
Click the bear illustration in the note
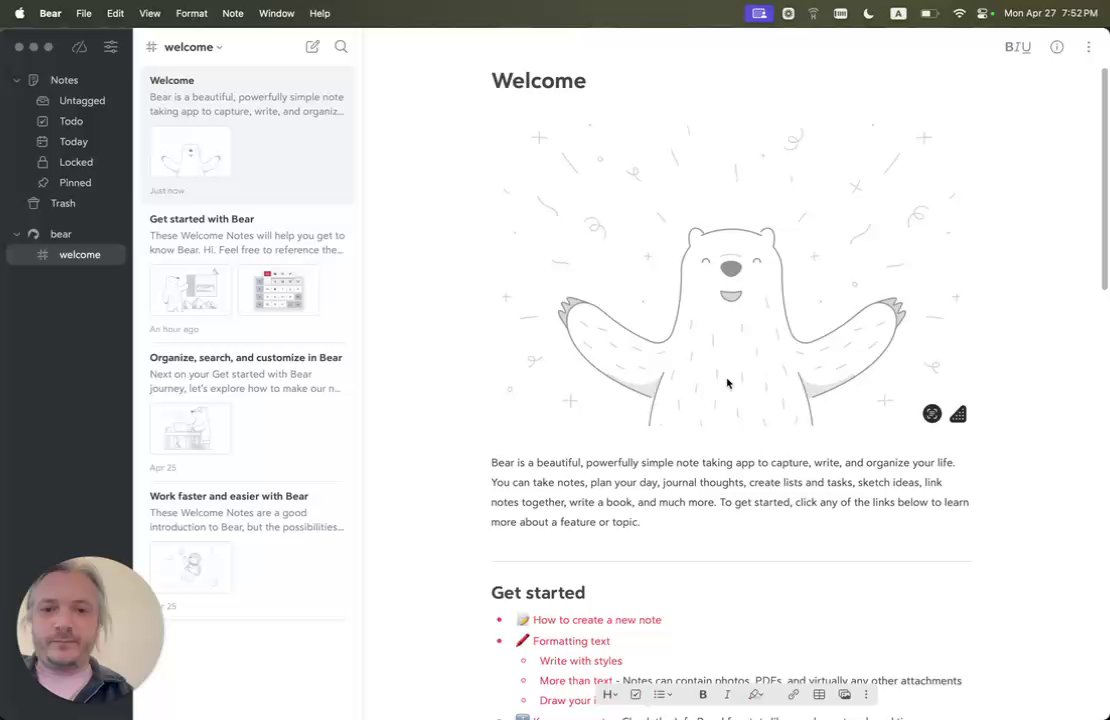click(x=731, y=273)
